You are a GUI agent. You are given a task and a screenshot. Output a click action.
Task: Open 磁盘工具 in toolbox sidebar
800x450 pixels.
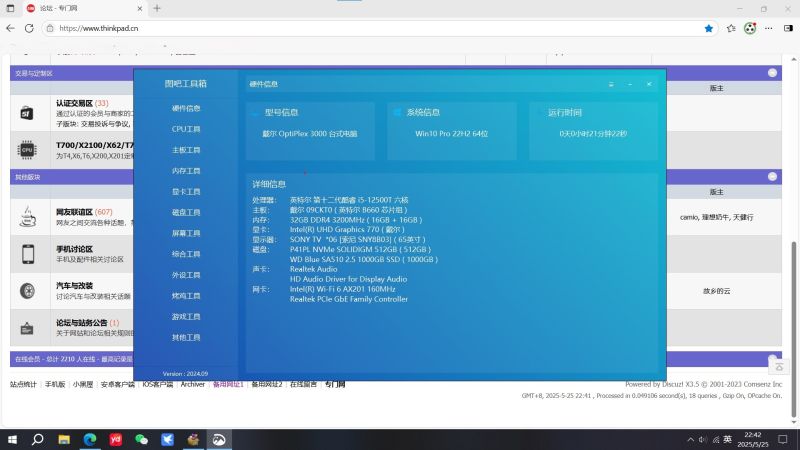click(x=186, y=212)
